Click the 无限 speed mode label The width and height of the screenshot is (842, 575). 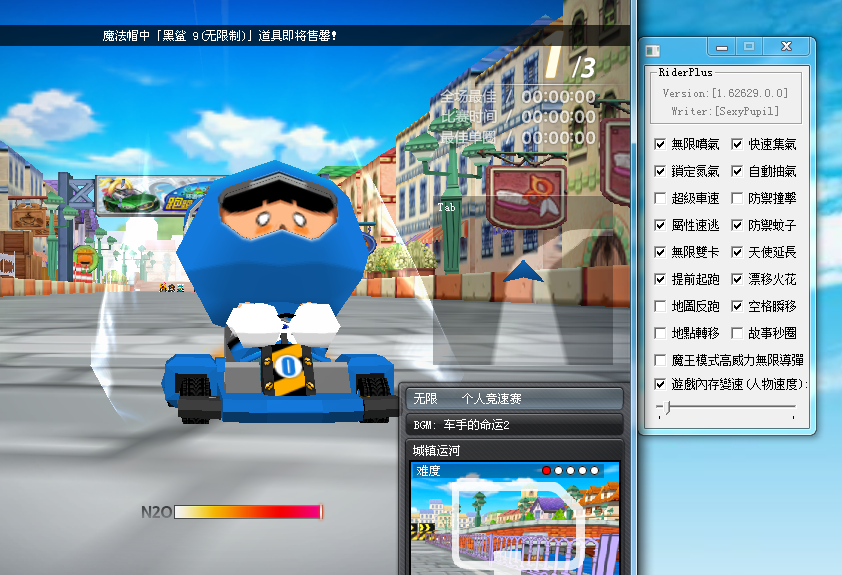click(x=425, y=399)
